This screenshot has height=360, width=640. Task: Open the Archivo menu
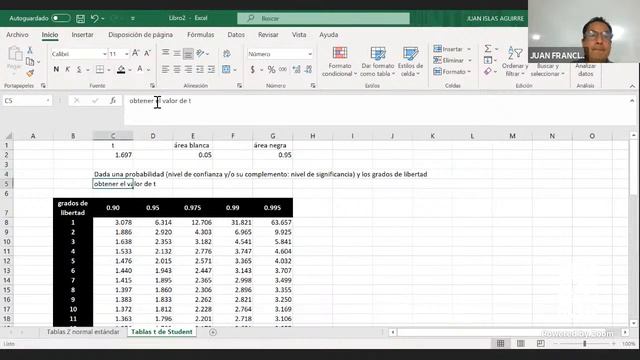(17, 35)
